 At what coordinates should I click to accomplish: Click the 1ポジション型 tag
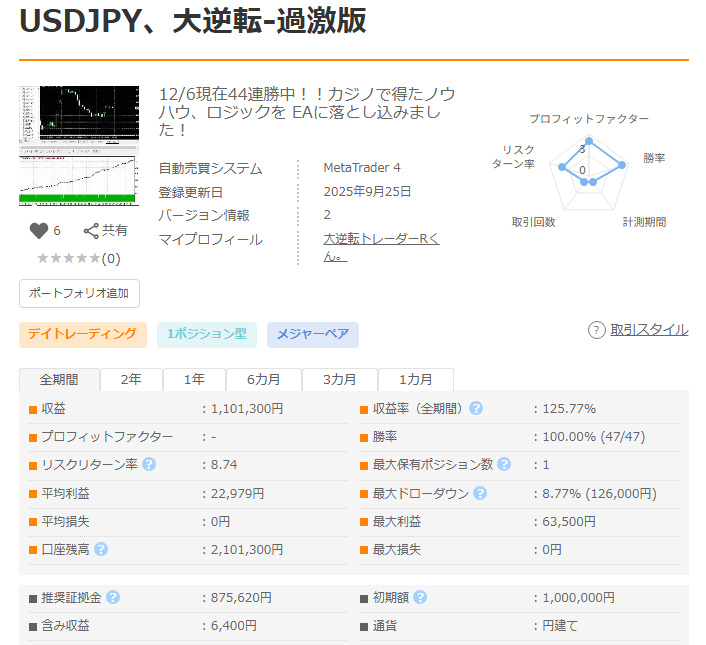pos(207,334)
